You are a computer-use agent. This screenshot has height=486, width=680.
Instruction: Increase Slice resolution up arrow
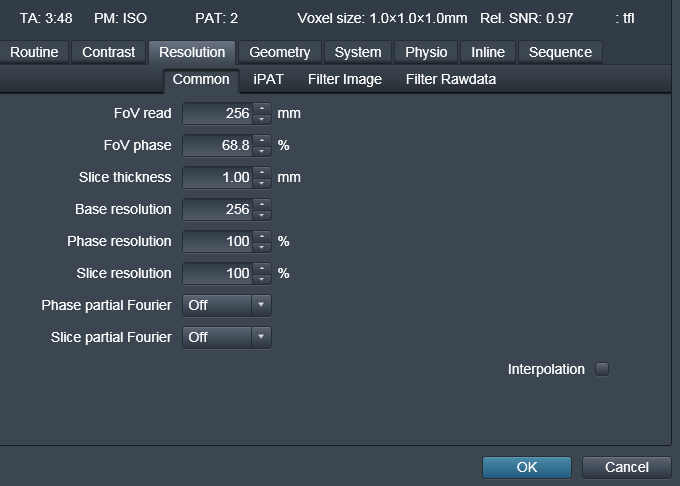pos(262,268)
